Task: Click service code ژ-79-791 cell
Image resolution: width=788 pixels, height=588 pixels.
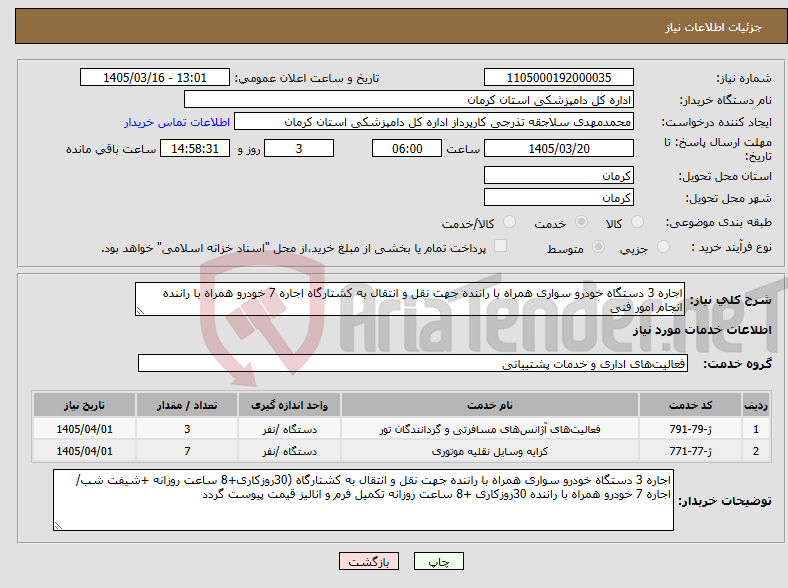Action: point(691,429)
